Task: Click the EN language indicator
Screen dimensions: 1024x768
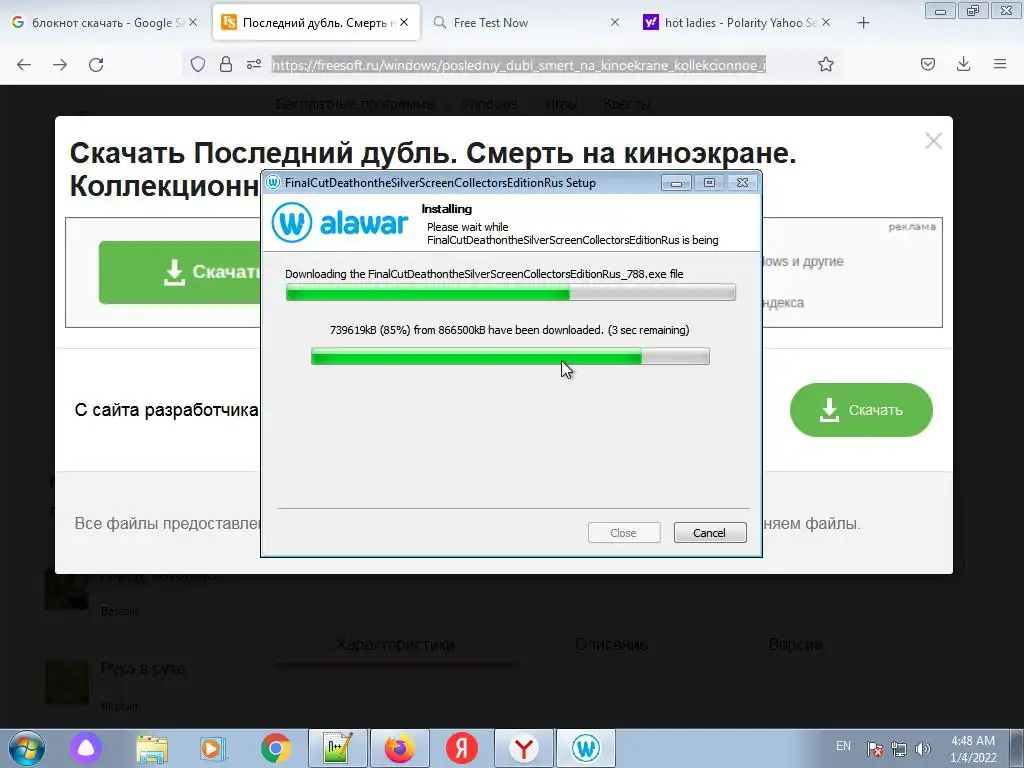Action: tap(843, 746)
